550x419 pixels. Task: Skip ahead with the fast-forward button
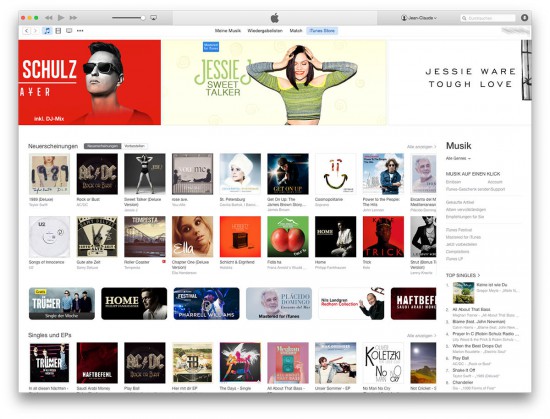point(73,18)
